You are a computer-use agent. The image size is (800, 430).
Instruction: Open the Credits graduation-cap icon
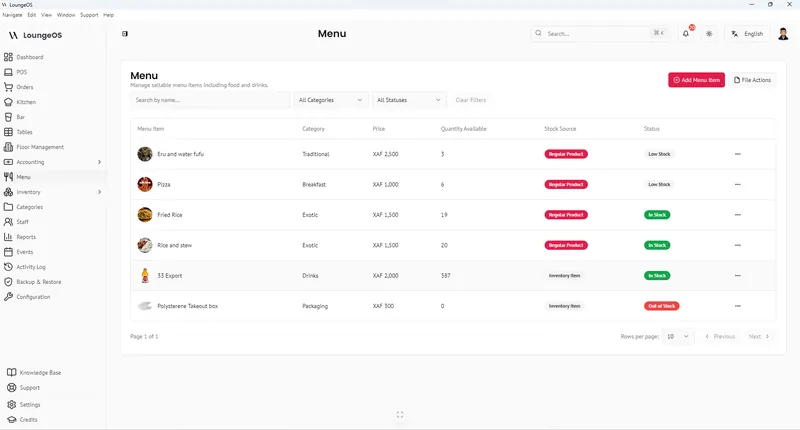[12, 419]
